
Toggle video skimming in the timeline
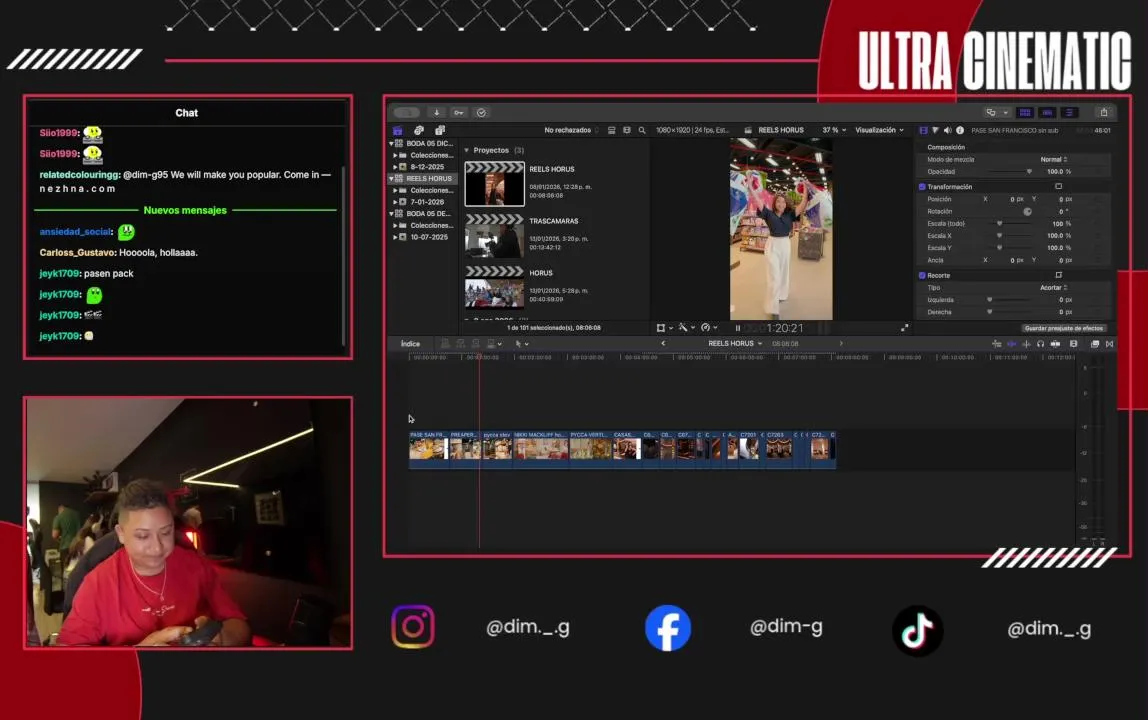(1012, 344)
